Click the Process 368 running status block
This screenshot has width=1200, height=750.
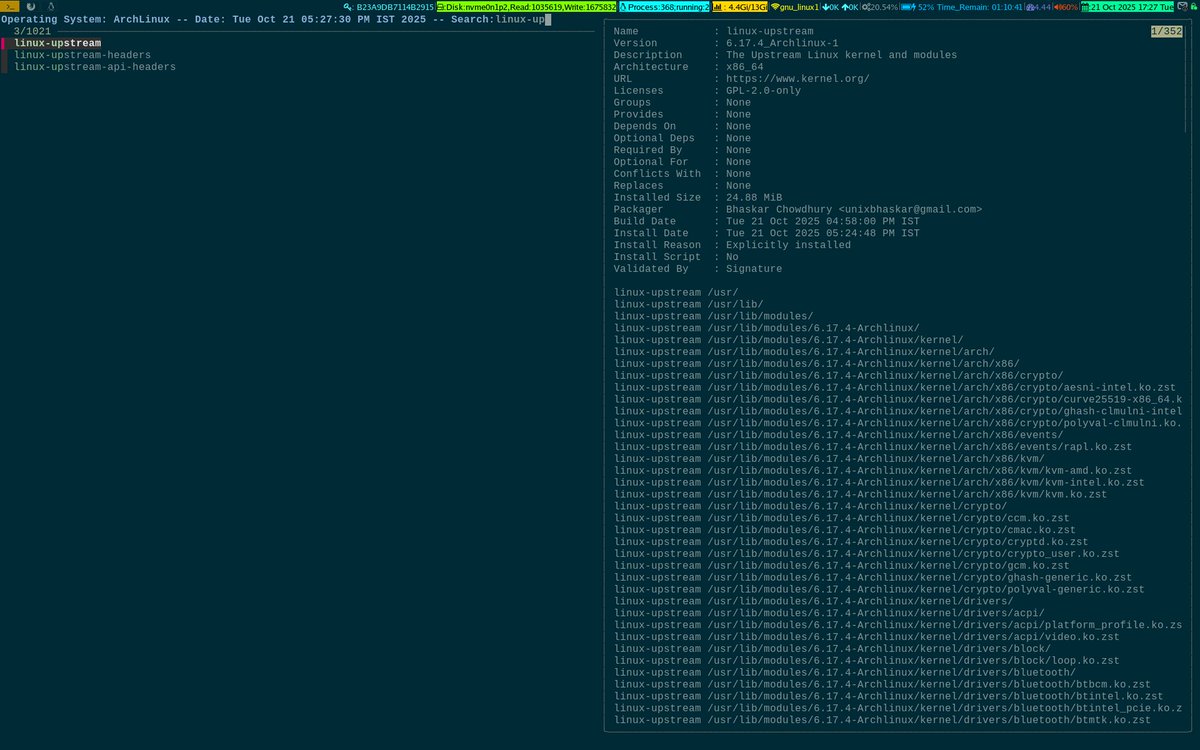coord(665,6)
